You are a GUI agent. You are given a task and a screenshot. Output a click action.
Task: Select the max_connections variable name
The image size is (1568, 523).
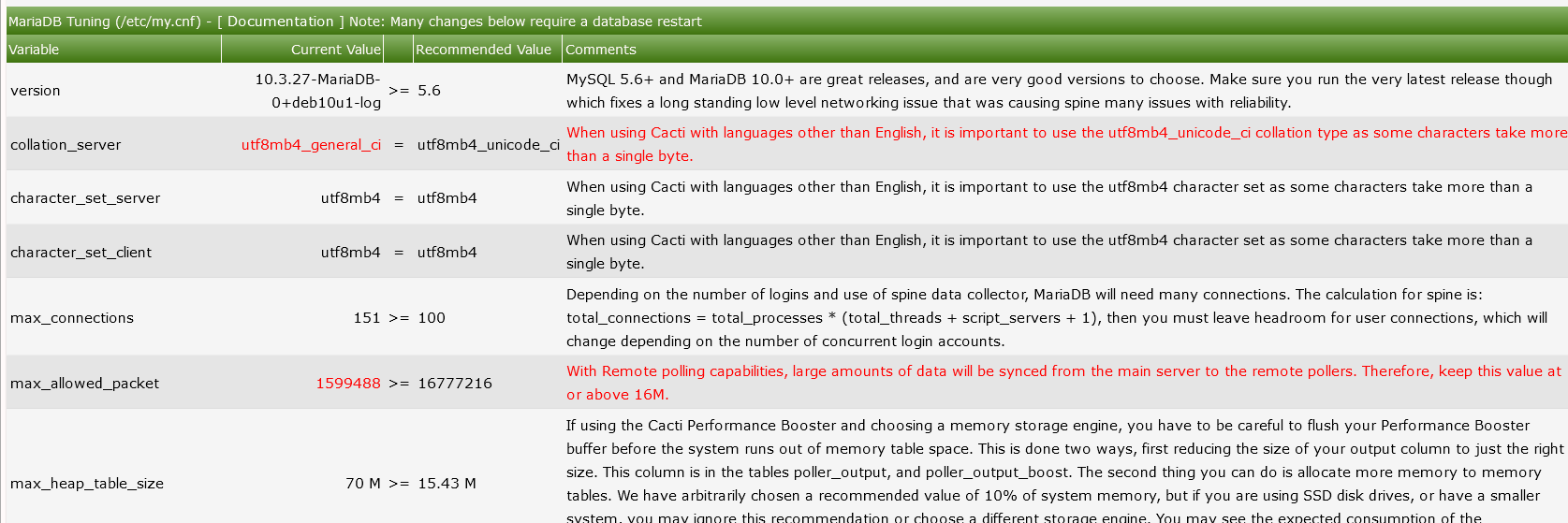pyautogui.click(x=72, y=318)
